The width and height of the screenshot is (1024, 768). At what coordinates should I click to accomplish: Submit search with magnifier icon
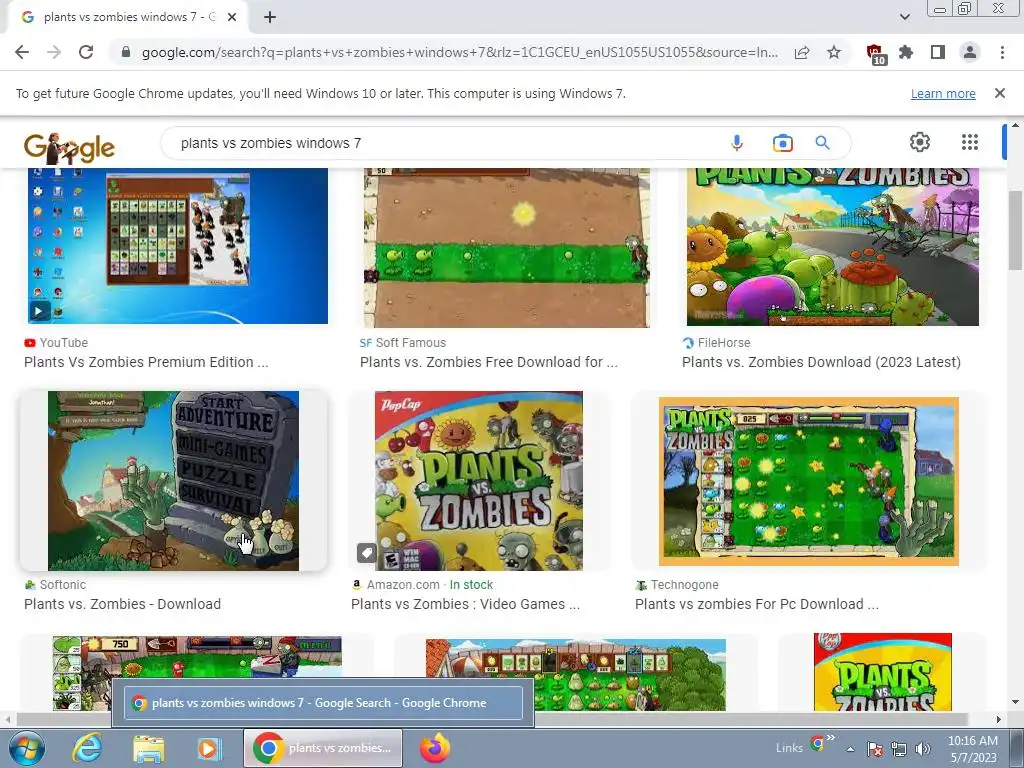pyautogui.click(x=822, y=143)
